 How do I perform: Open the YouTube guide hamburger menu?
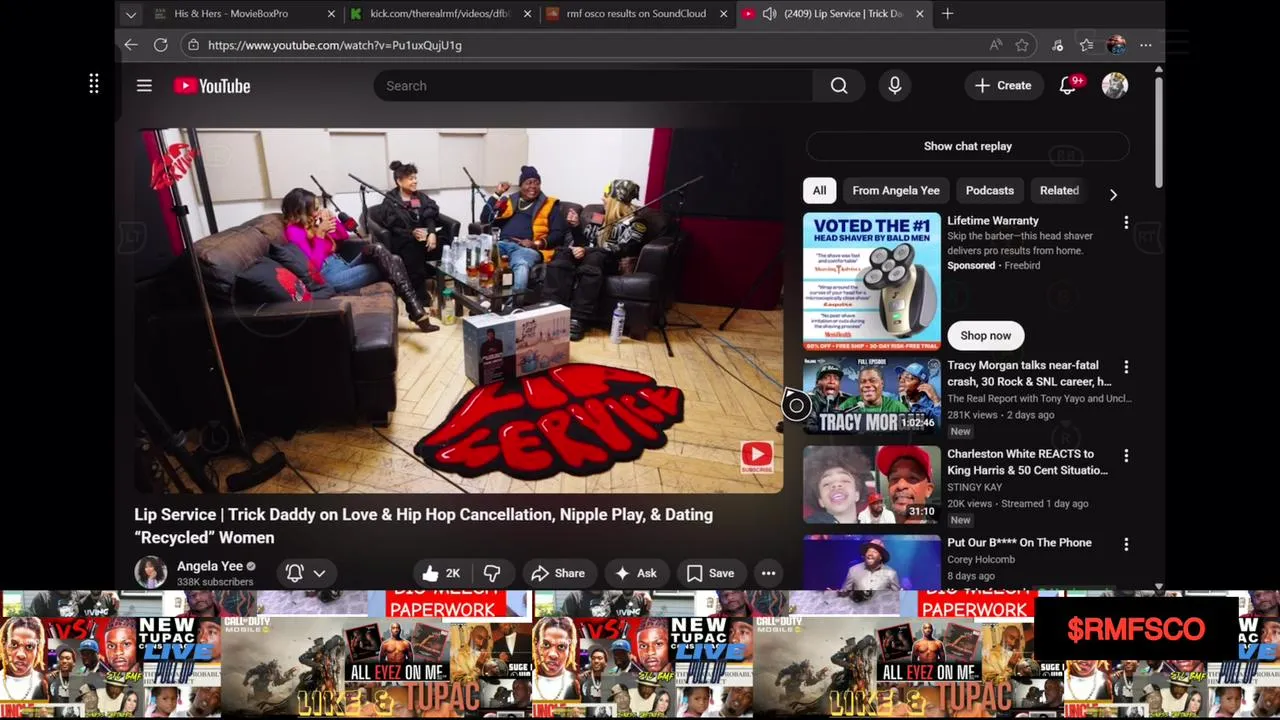pos(144,86)
